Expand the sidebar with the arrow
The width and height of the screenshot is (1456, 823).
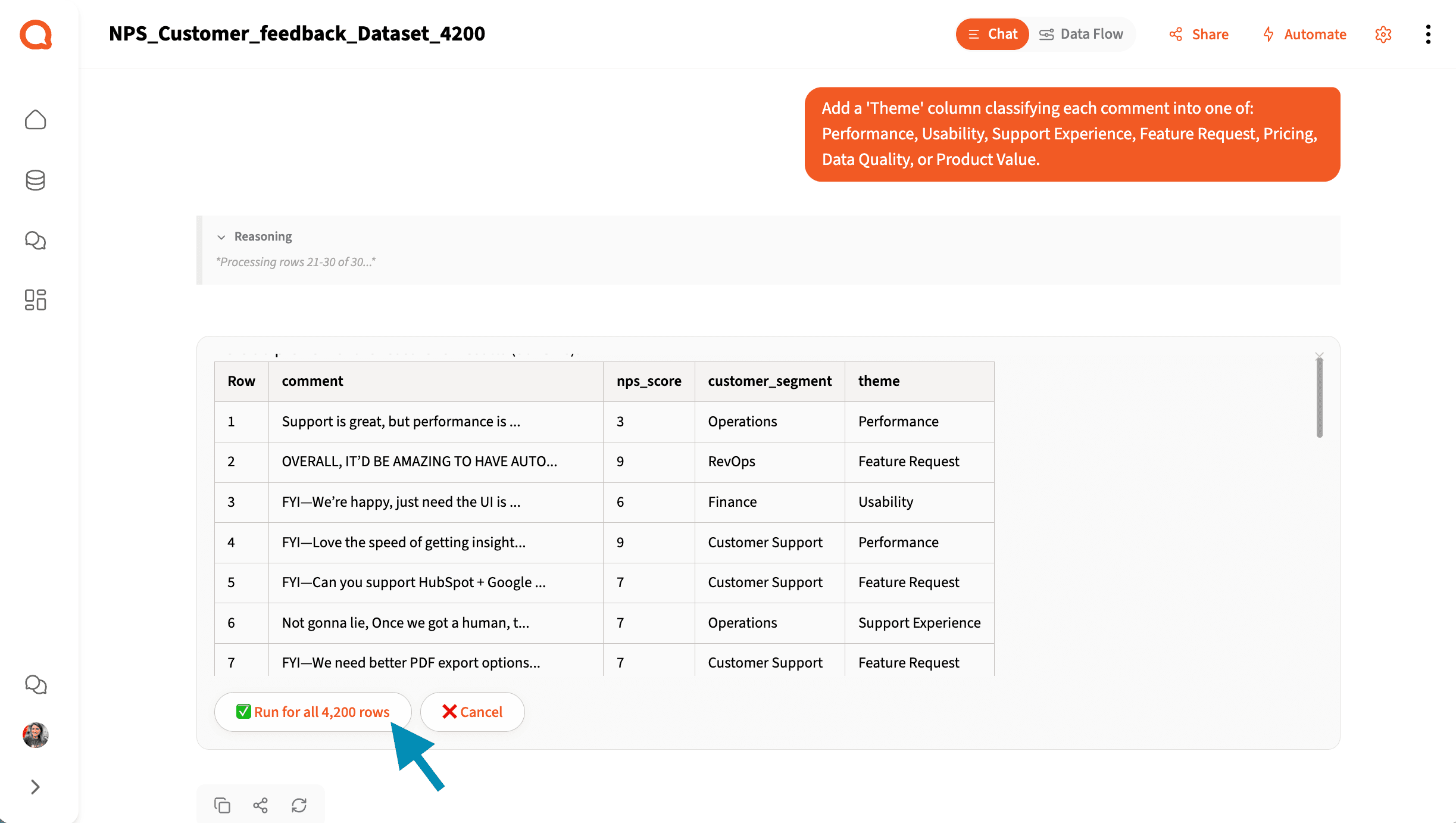(35, 787)
